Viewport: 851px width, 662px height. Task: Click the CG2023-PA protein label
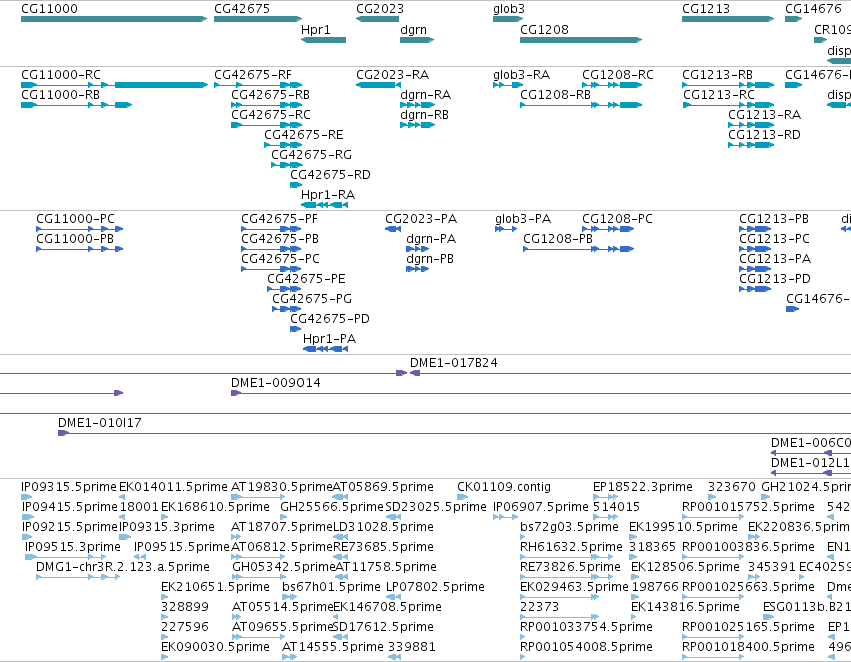pos(421,219)
